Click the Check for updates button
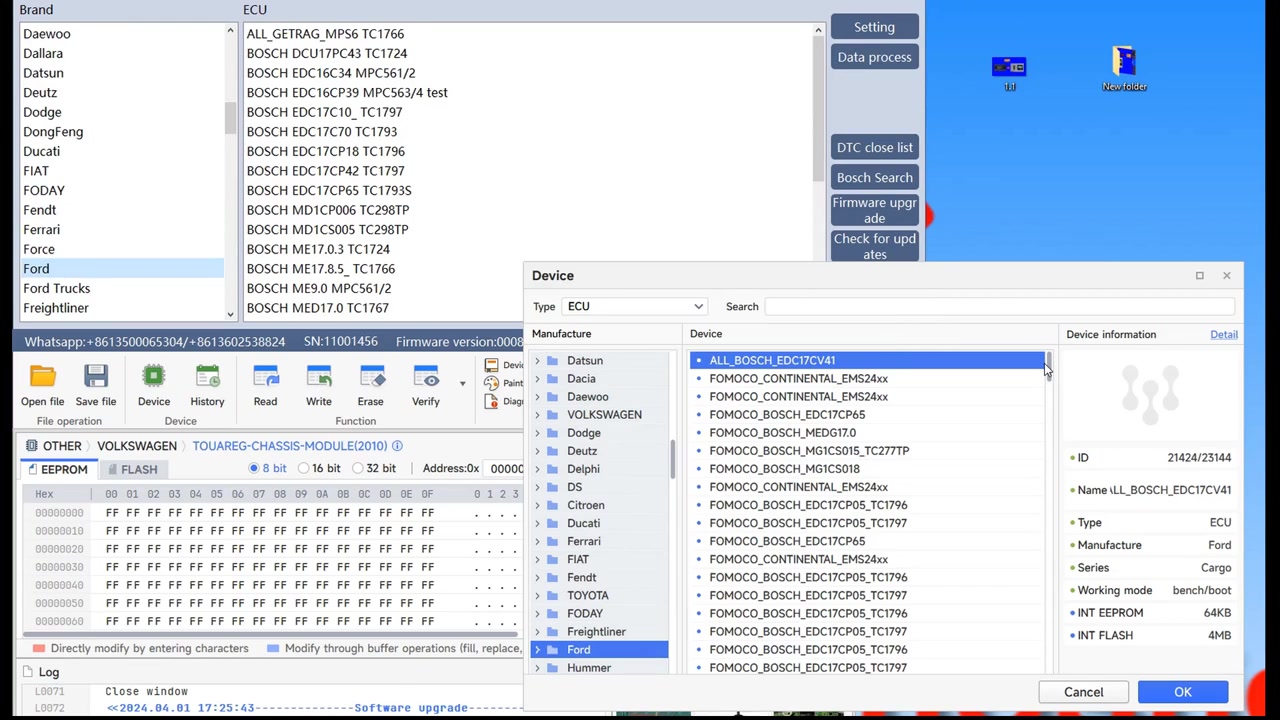This screenshot has width=1280, height=720. 874,247
